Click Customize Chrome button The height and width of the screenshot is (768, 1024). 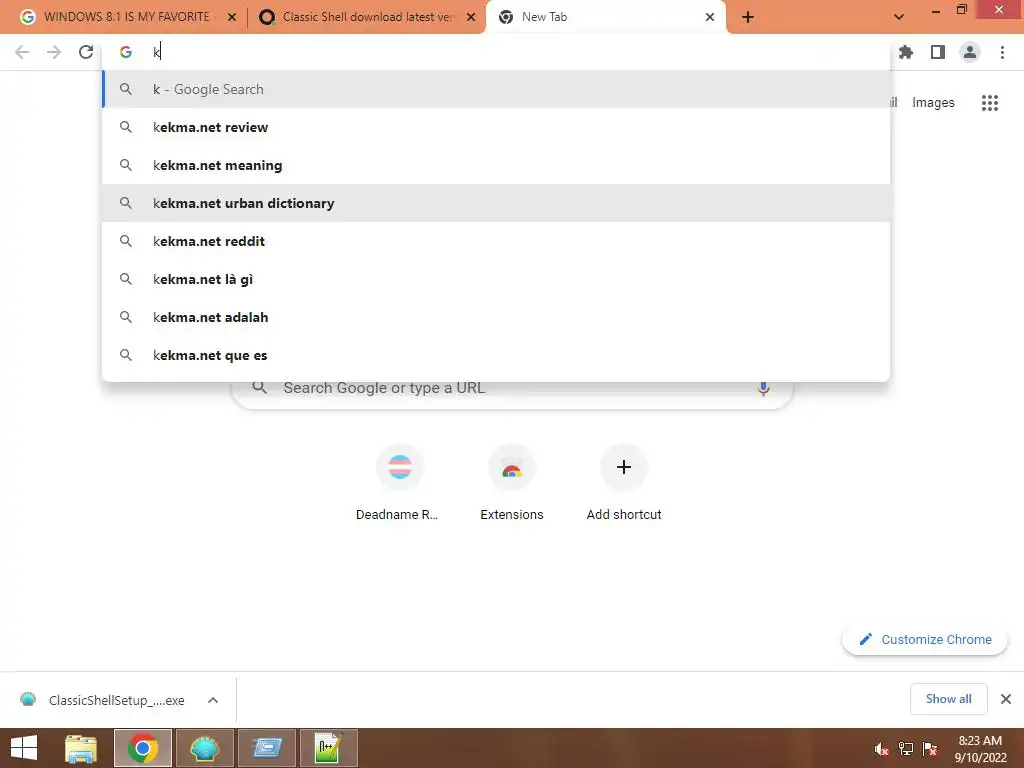coord(925,639)
